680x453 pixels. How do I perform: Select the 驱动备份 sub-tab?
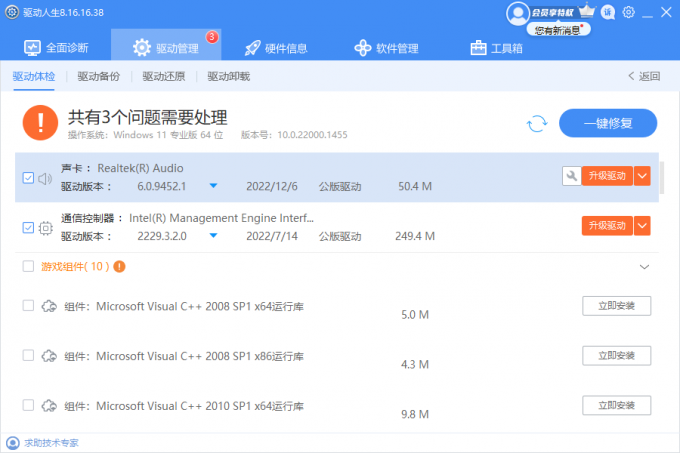[98, 77]
